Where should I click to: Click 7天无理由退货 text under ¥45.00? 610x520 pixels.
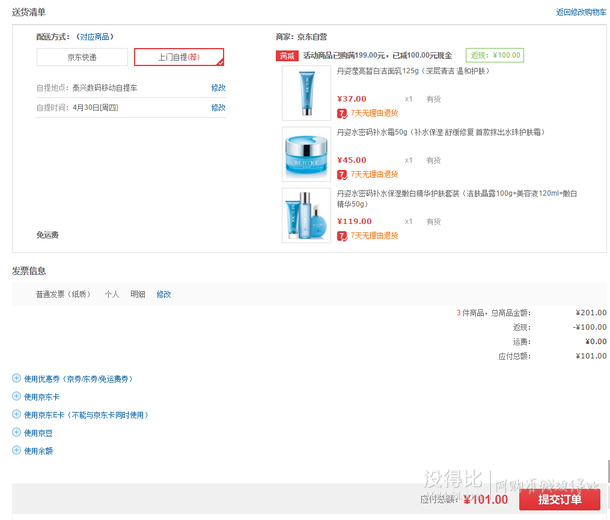click(374, 174)
